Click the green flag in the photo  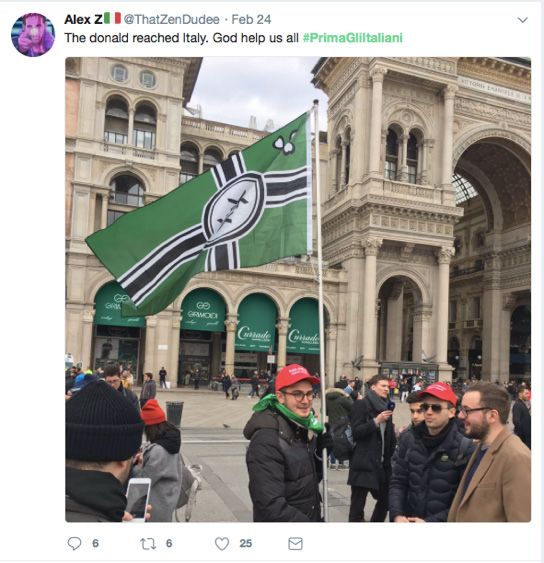(201, 212)
